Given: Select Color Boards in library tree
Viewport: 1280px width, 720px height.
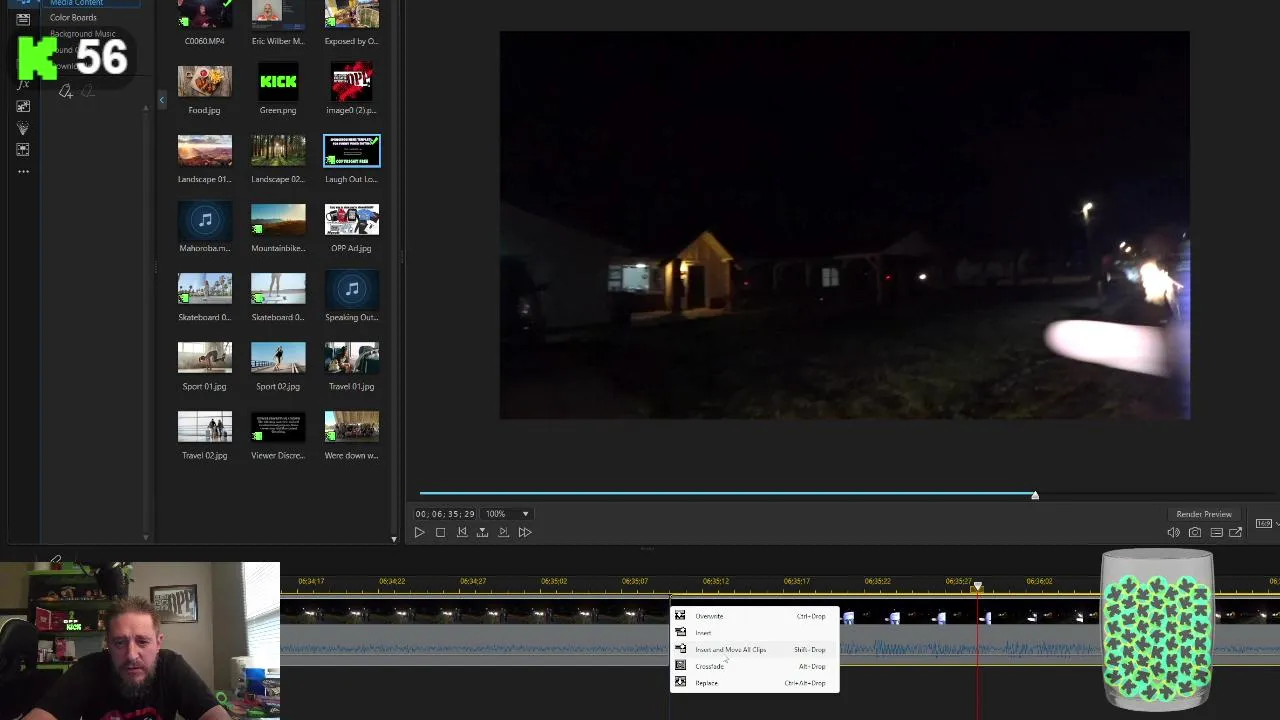Looking at the screenshot, I should click(73, 17).
